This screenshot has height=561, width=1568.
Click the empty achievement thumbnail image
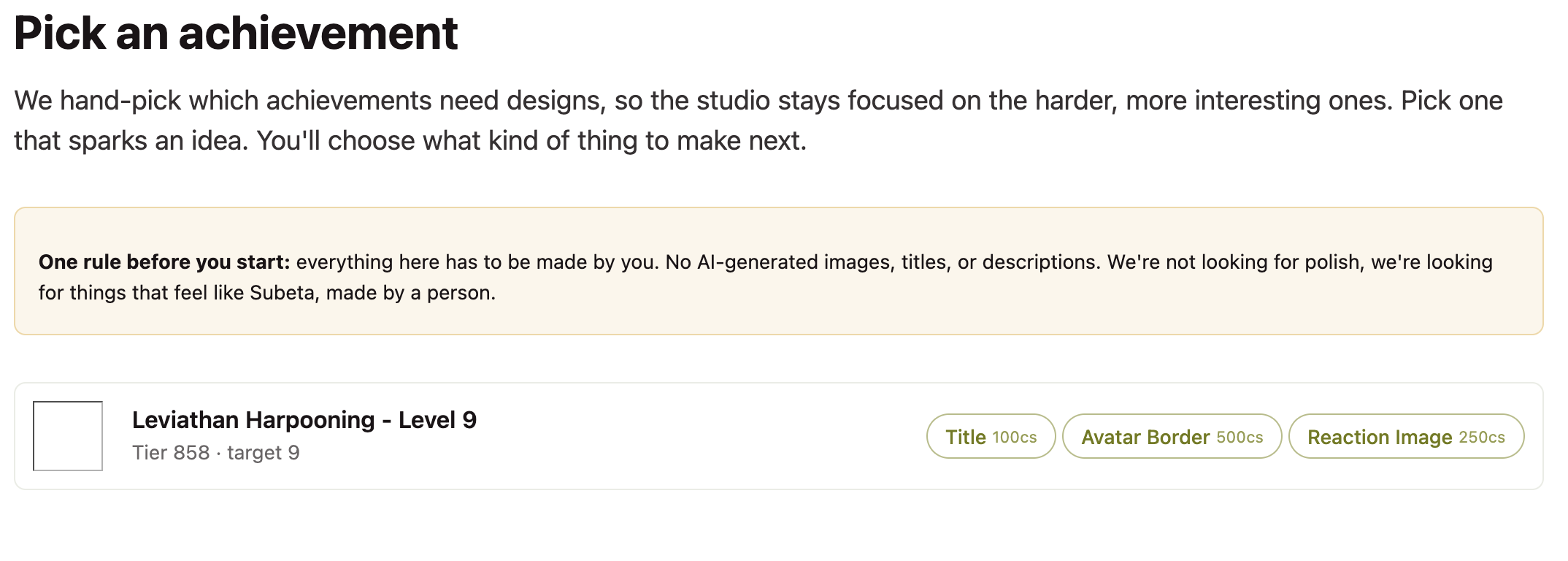pos(68,436)
